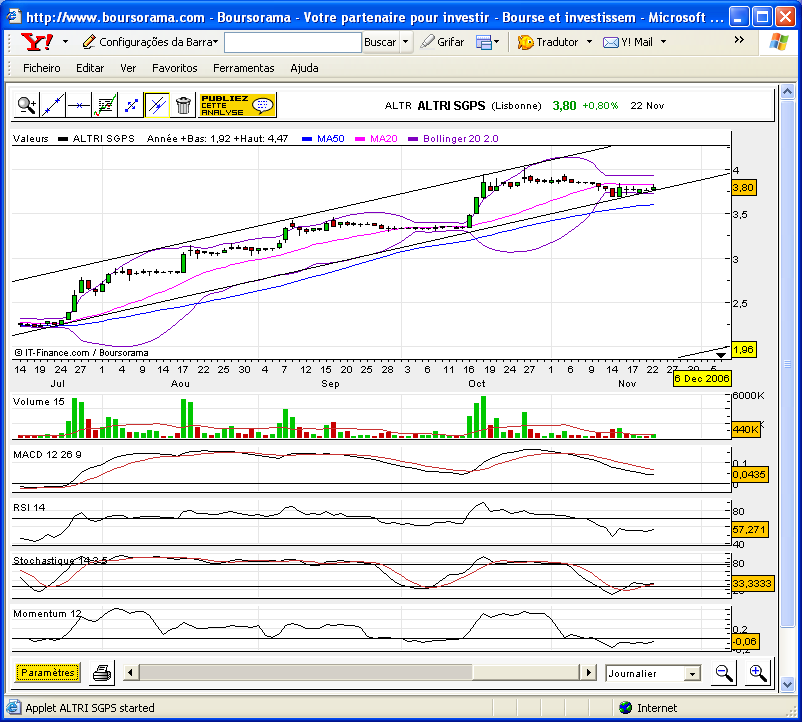Zoom out with the minus magnifier icon

(724, 673)
